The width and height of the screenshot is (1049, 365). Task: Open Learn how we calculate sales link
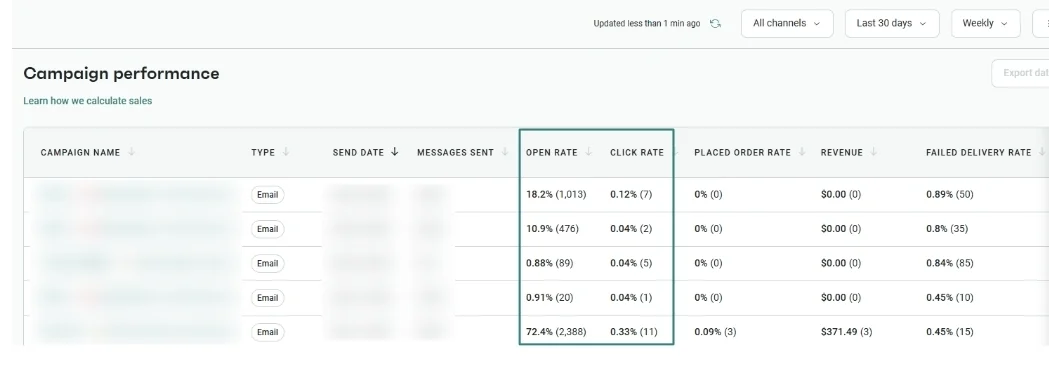(88, 101)
